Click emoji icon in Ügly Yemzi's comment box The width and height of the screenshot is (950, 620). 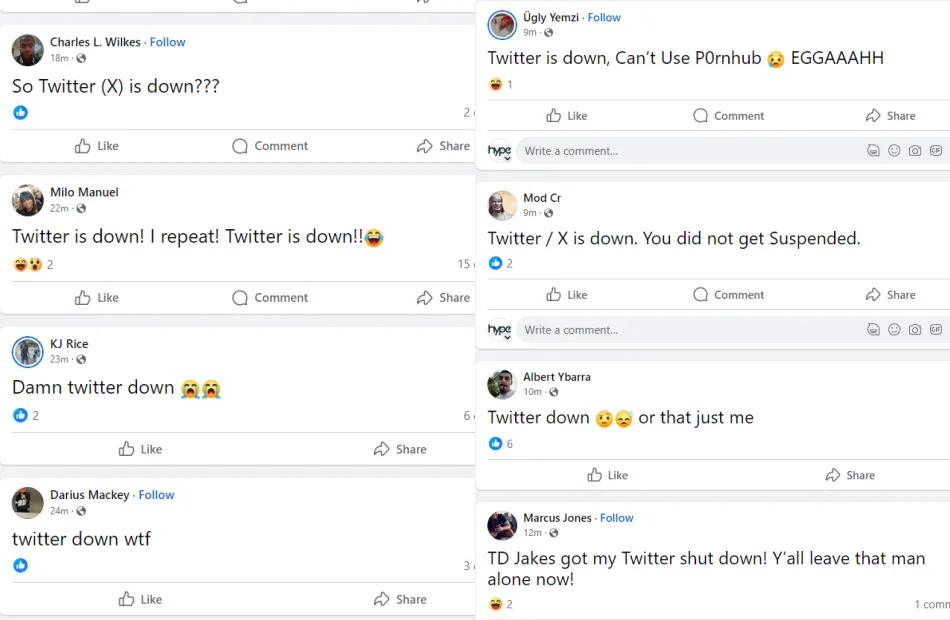(x=894, y=151)
